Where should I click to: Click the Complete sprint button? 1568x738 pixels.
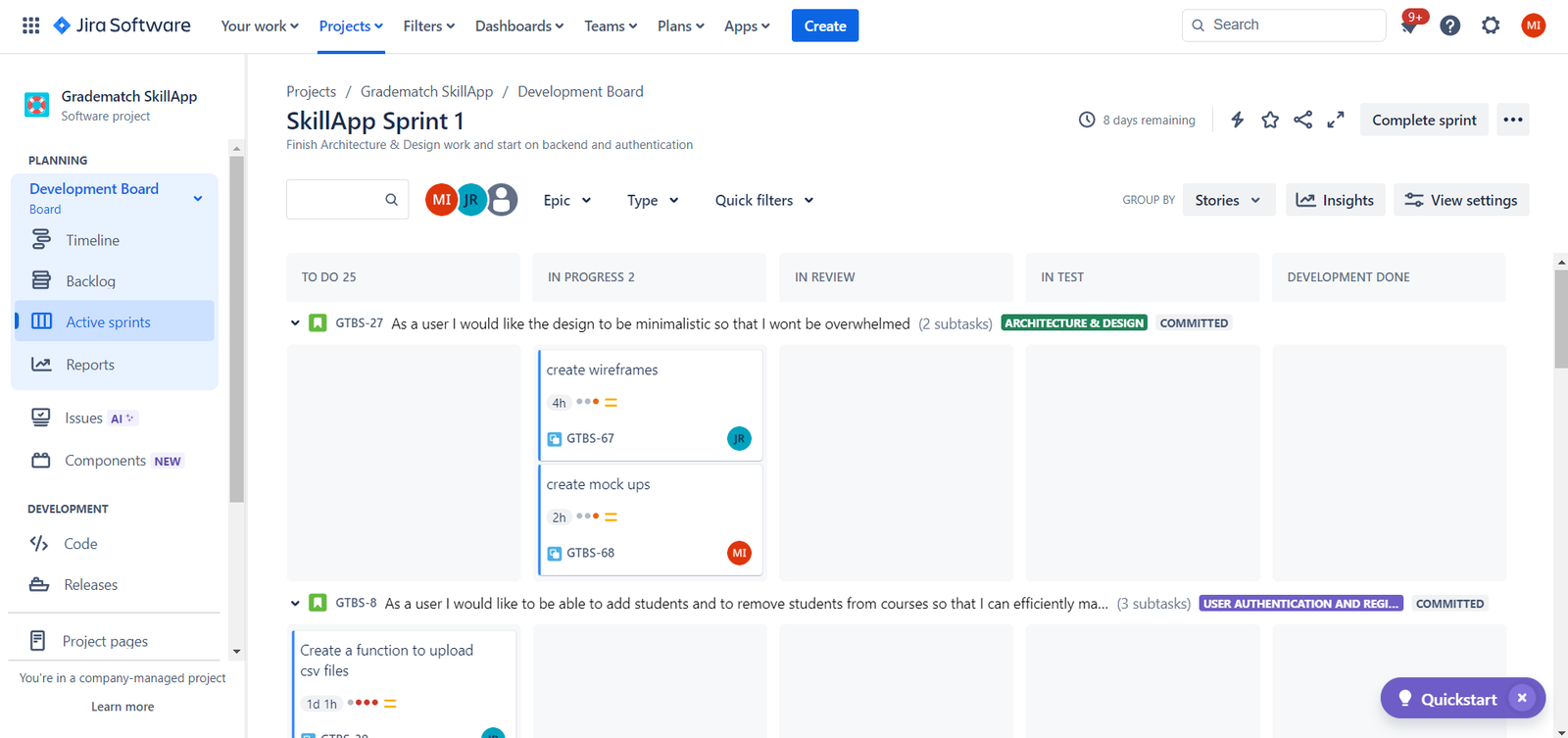pyautogui.click(x=1424, y=120)
